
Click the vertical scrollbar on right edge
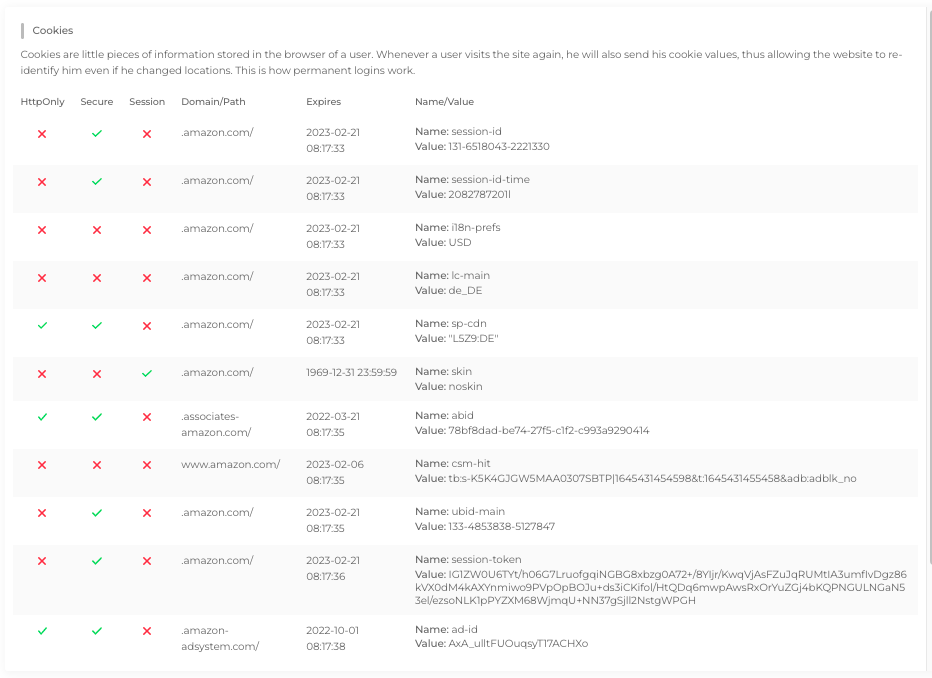click(930, 285)
